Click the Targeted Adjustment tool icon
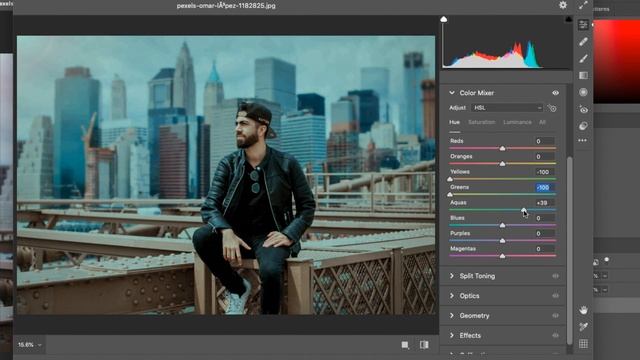The height and width of the screenshot is (360, 640). pos(552,108)
